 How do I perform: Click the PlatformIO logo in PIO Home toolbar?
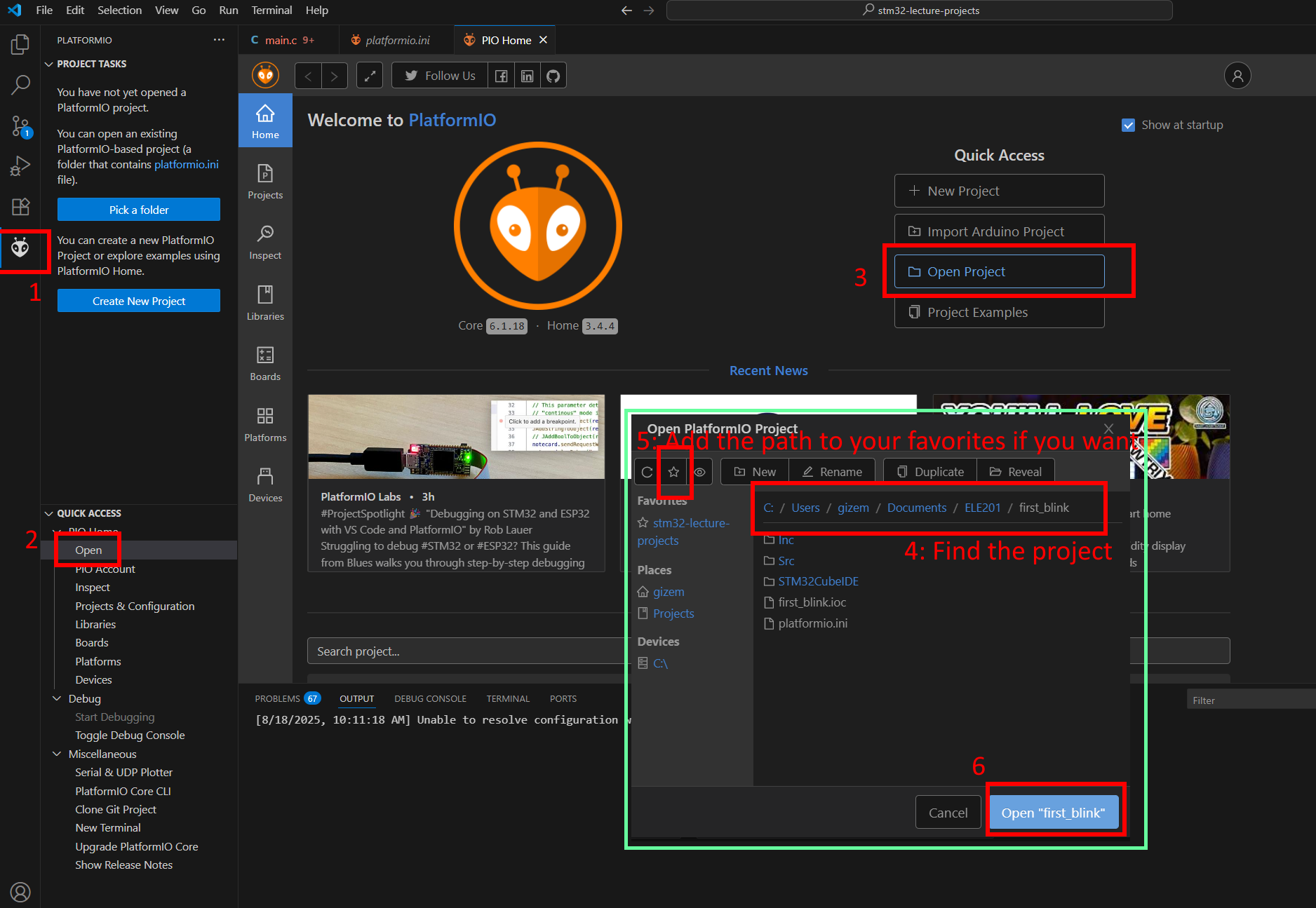click(x=265, y=76)
